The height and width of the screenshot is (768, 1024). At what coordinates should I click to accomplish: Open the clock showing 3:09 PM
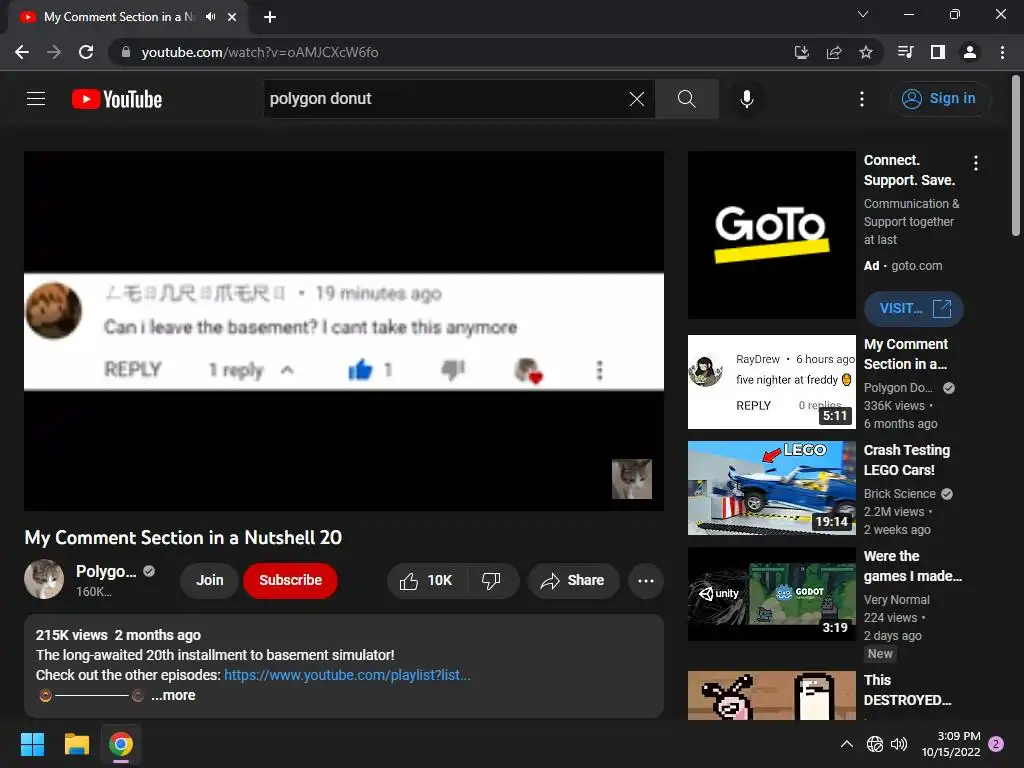951,744
